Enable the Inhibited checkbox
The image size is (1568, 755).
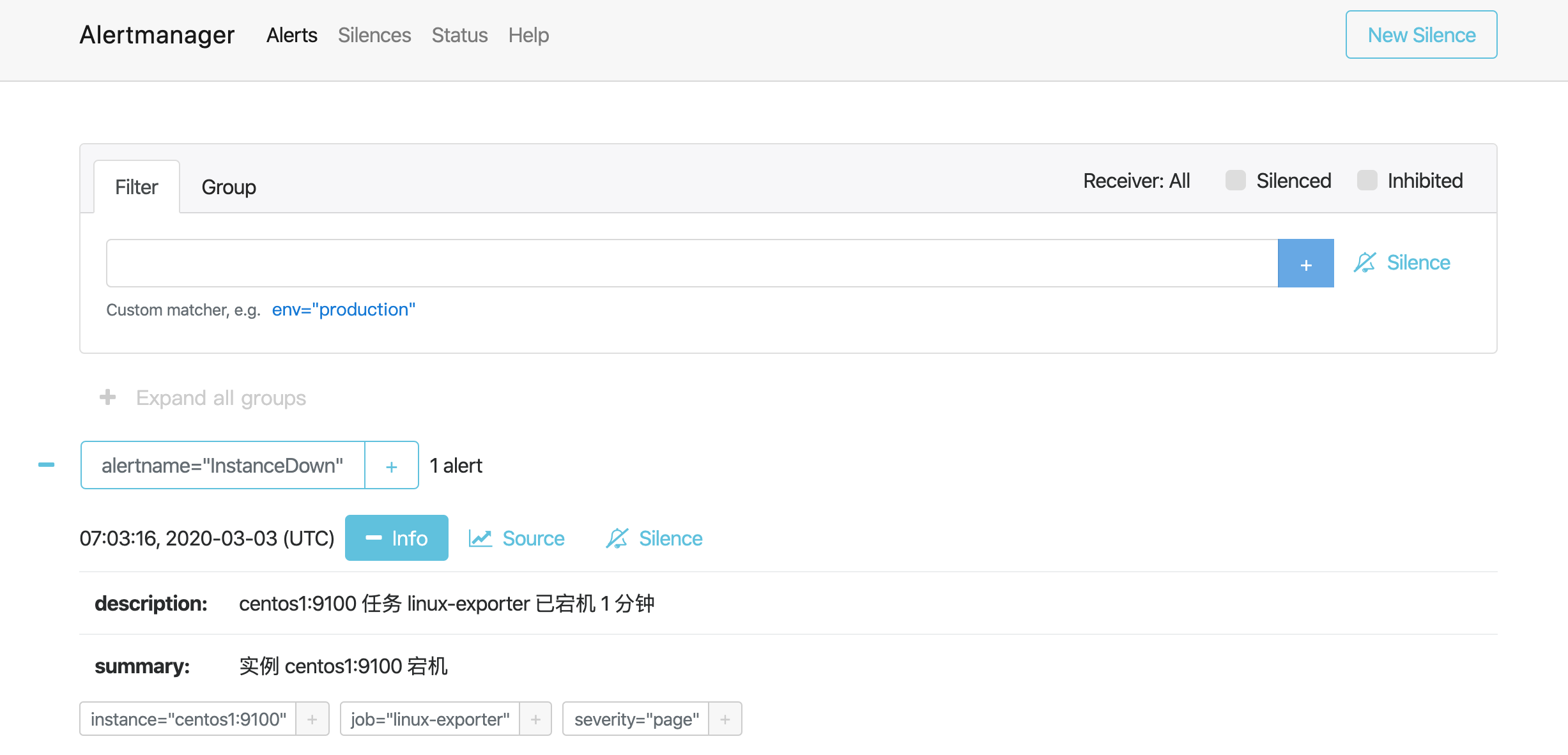tap(1367, 181)
